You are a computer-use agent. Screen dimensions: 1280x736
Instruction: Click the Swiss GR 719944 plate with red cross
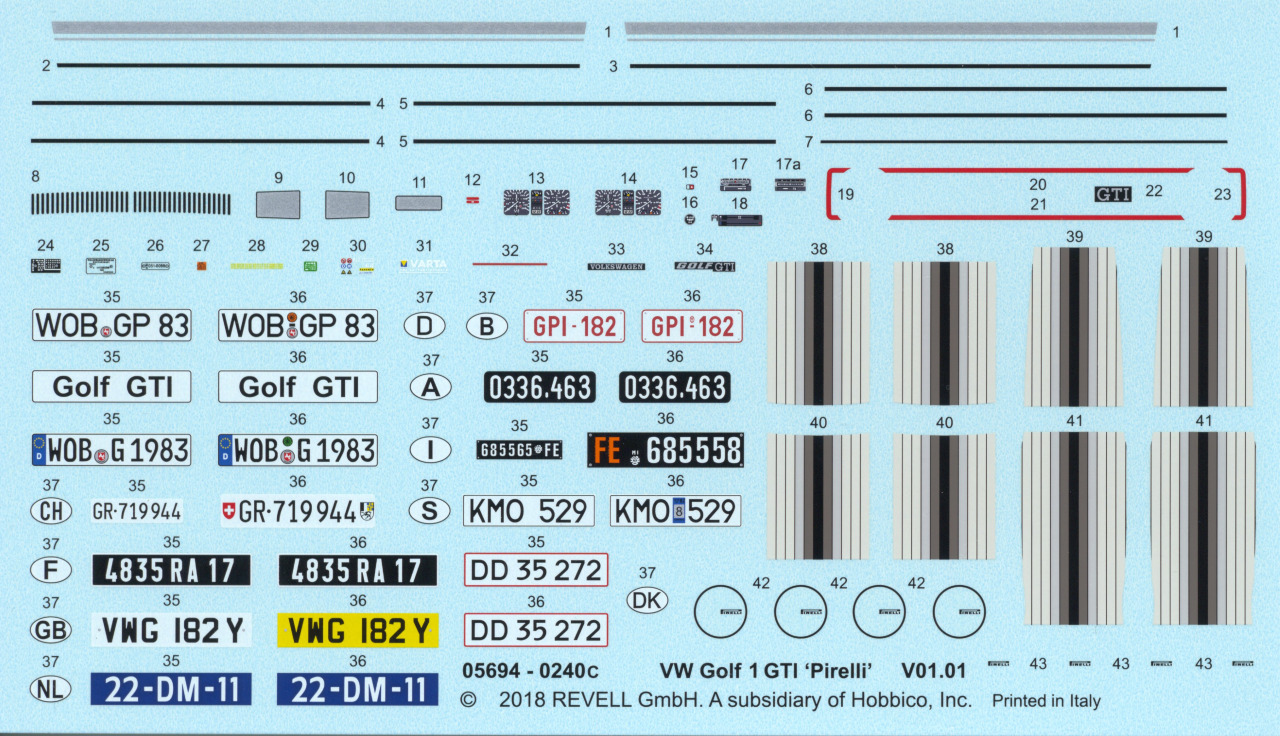(298, 512)
